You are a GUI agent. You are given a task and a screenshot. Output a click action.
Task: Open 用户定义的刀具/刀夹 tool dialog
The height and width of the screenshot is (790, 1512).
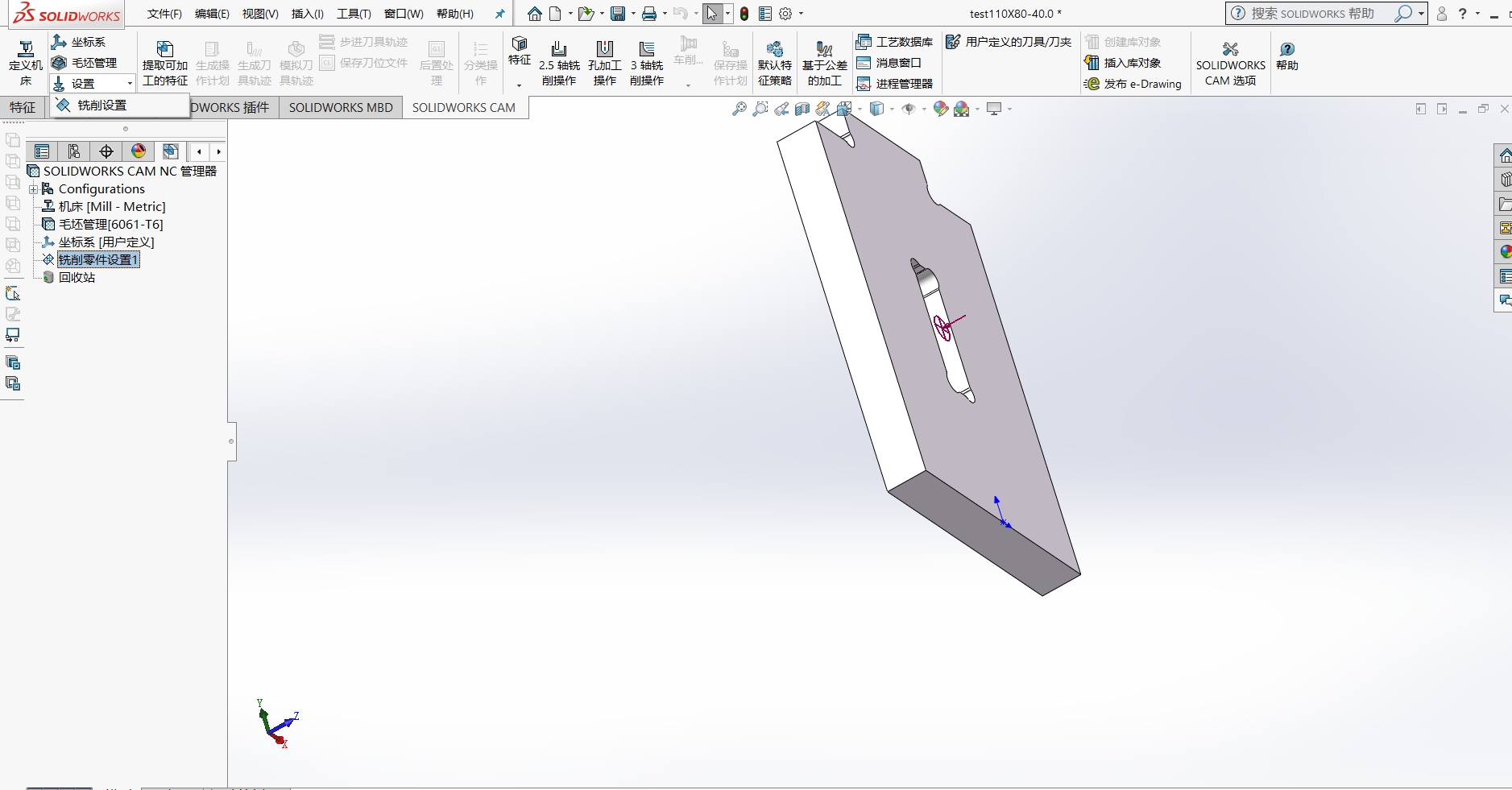coord(1009,42)
